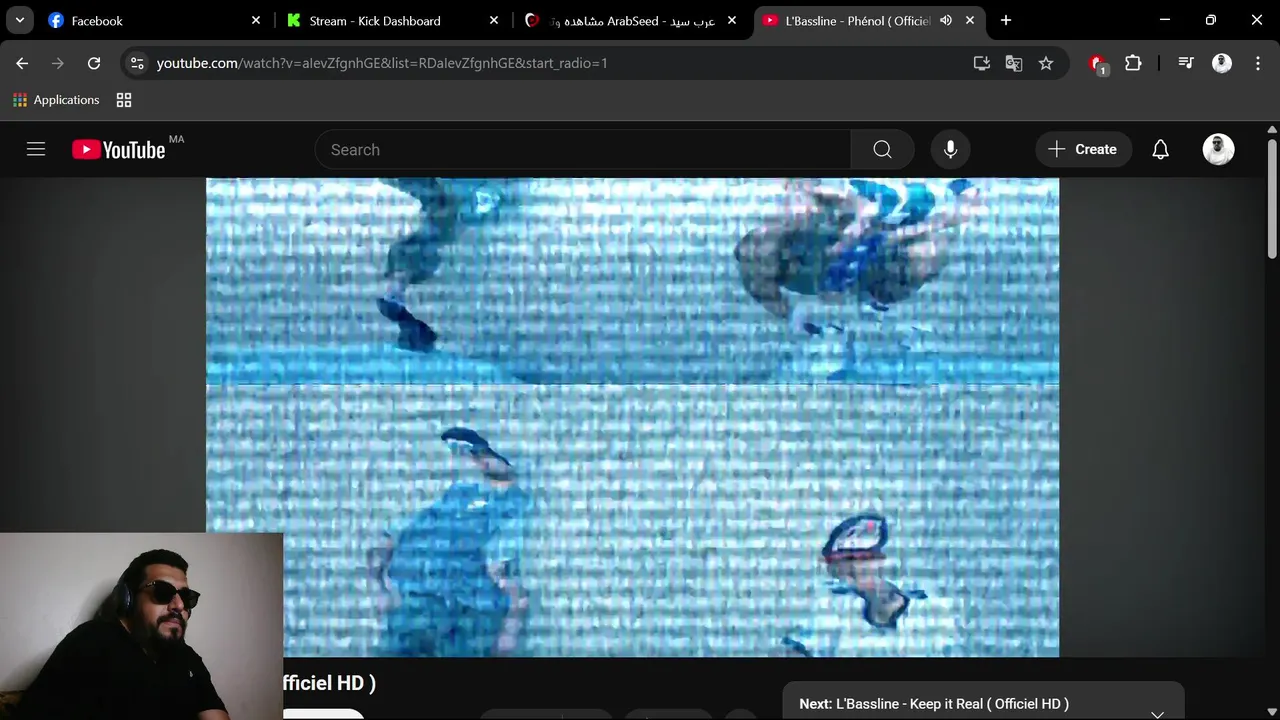Screen dimensions: 1280x720
Task: Open the tab groups grid icon
Action: (124, 100)
